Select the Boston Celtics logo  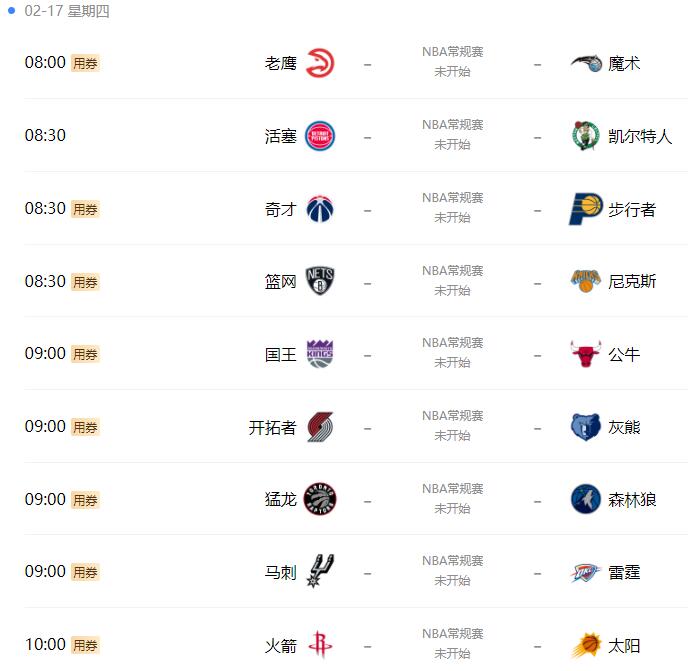click(585, 136)
